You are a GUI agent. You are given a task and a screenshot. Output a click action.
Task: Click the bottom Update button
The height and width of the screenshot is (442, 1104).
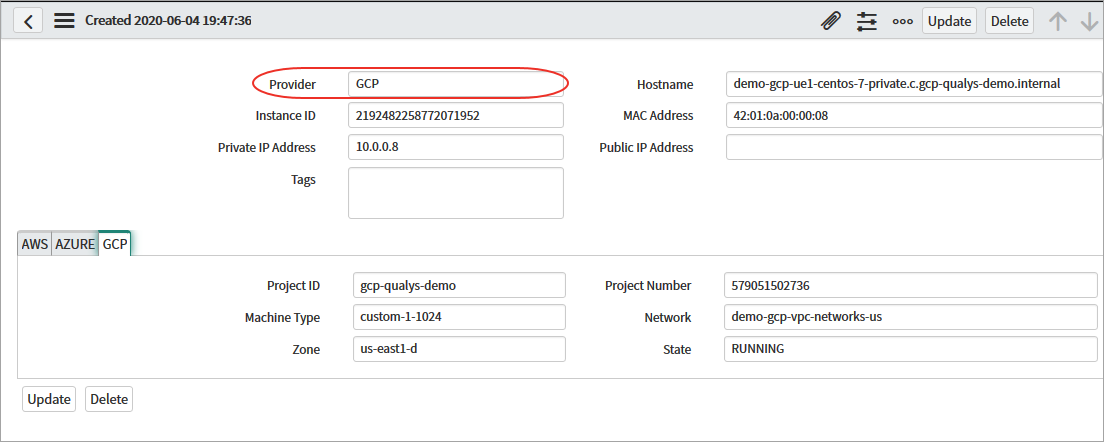coord(49,399)
